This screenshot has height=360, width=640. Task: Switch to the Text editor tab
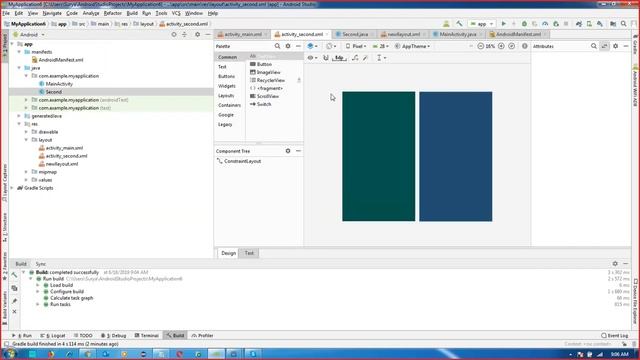249,253
